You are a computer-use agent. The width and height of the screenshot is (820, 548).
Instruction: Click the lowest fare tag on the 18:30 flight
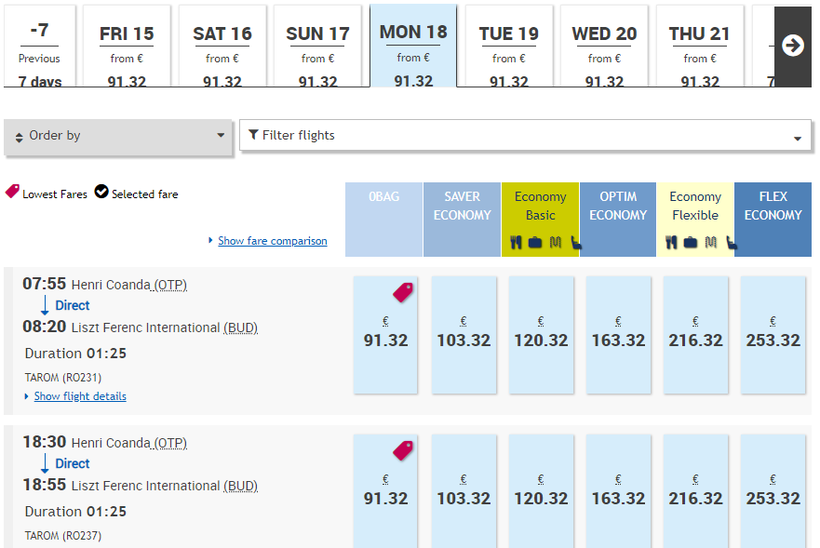pyautogui.click(x=402, y=450)
